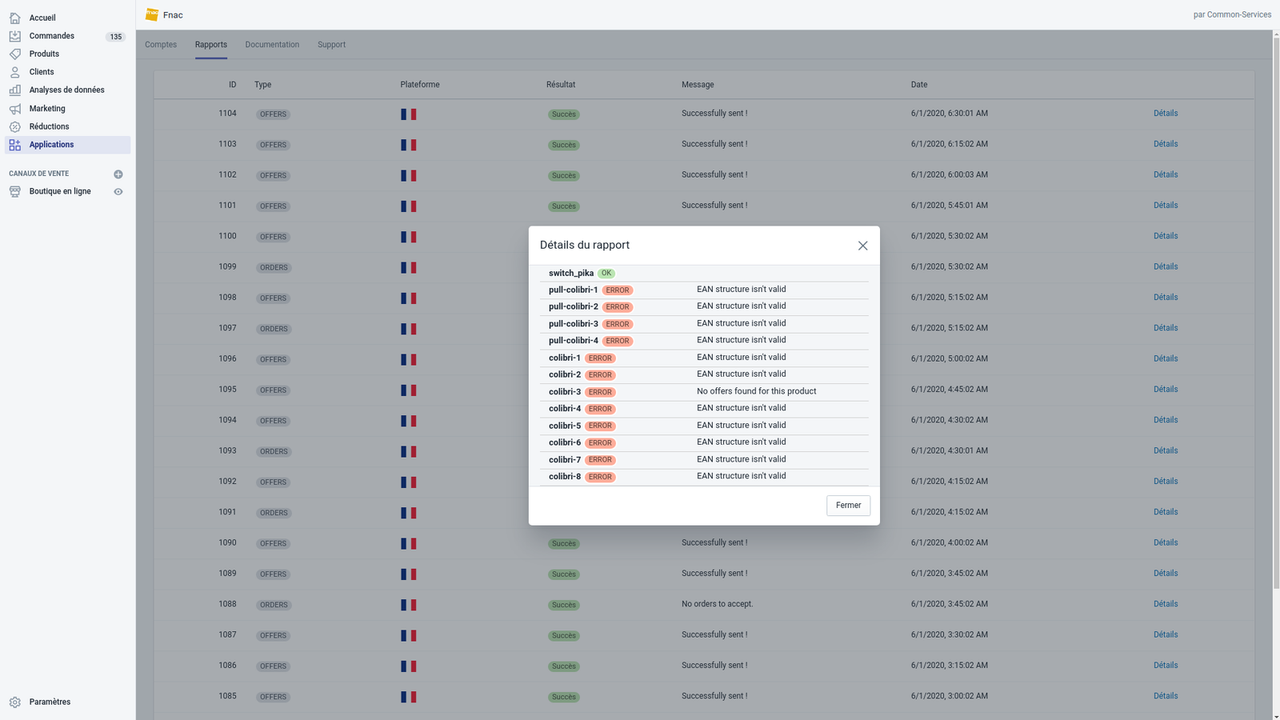Open Détails link for report 1103
The image size is (1280, 720).
click(1165, 144)
